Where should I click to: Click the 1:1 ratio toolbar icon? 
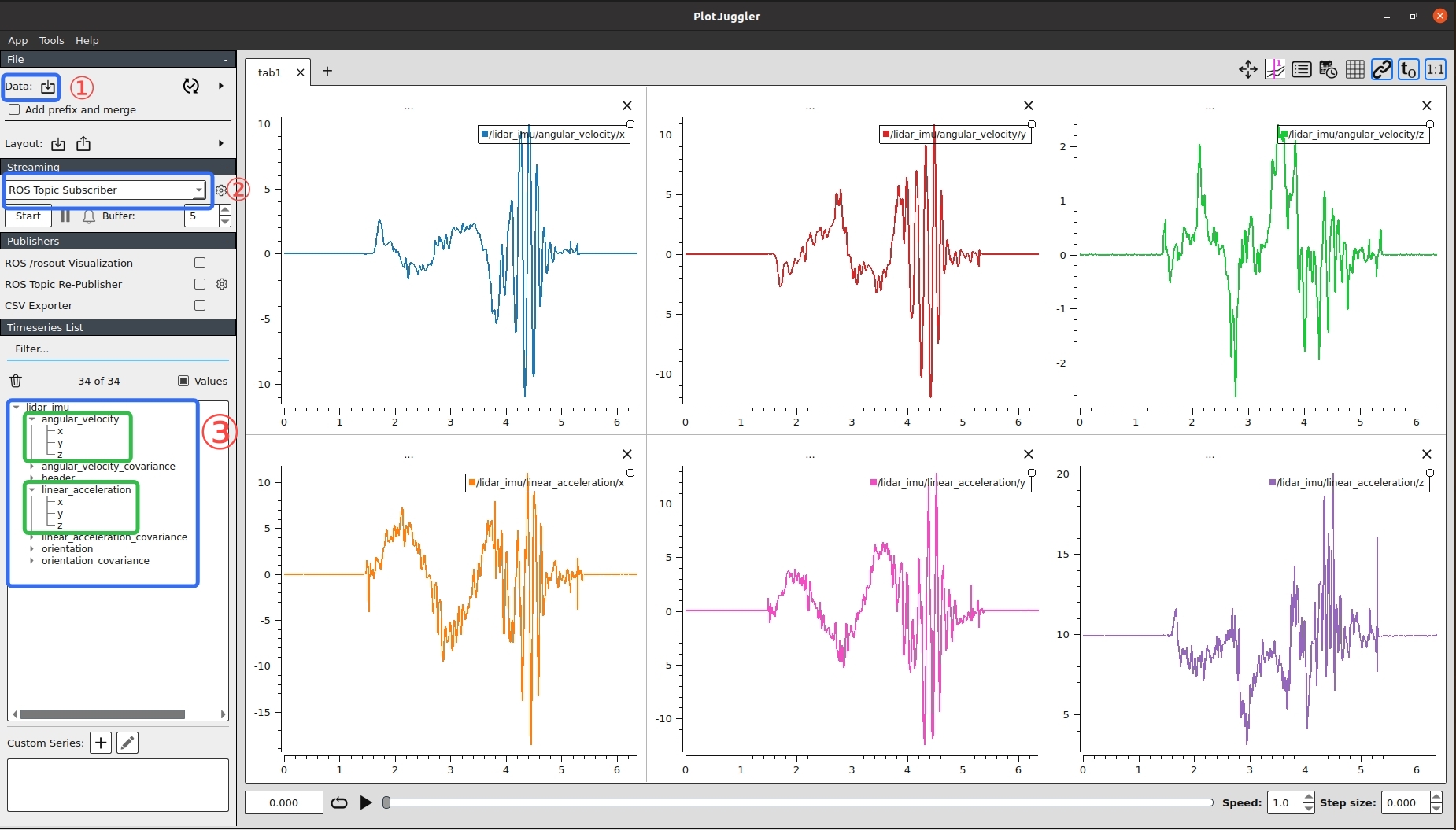(1435, 70)
